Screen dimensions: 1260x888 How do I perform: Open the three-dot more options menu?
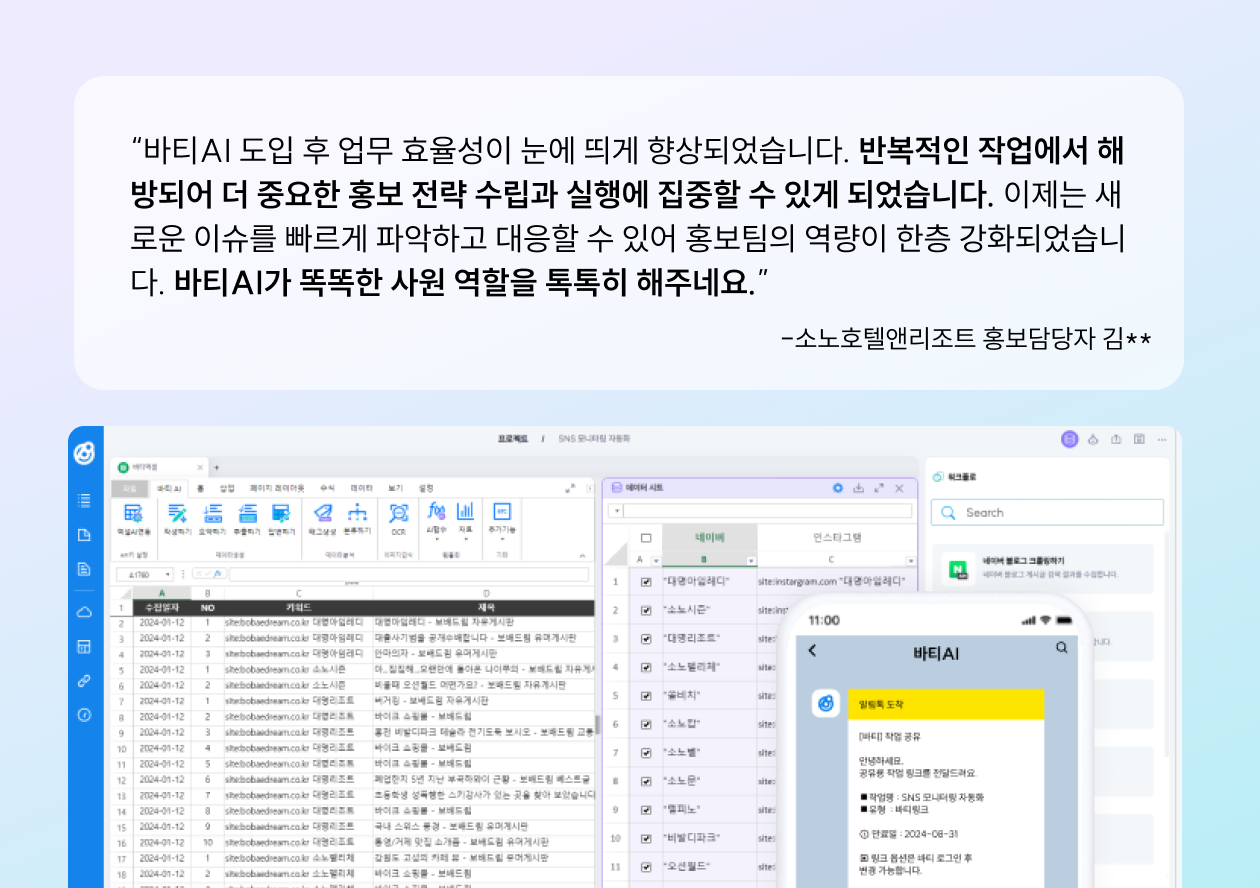(1162, 439)
